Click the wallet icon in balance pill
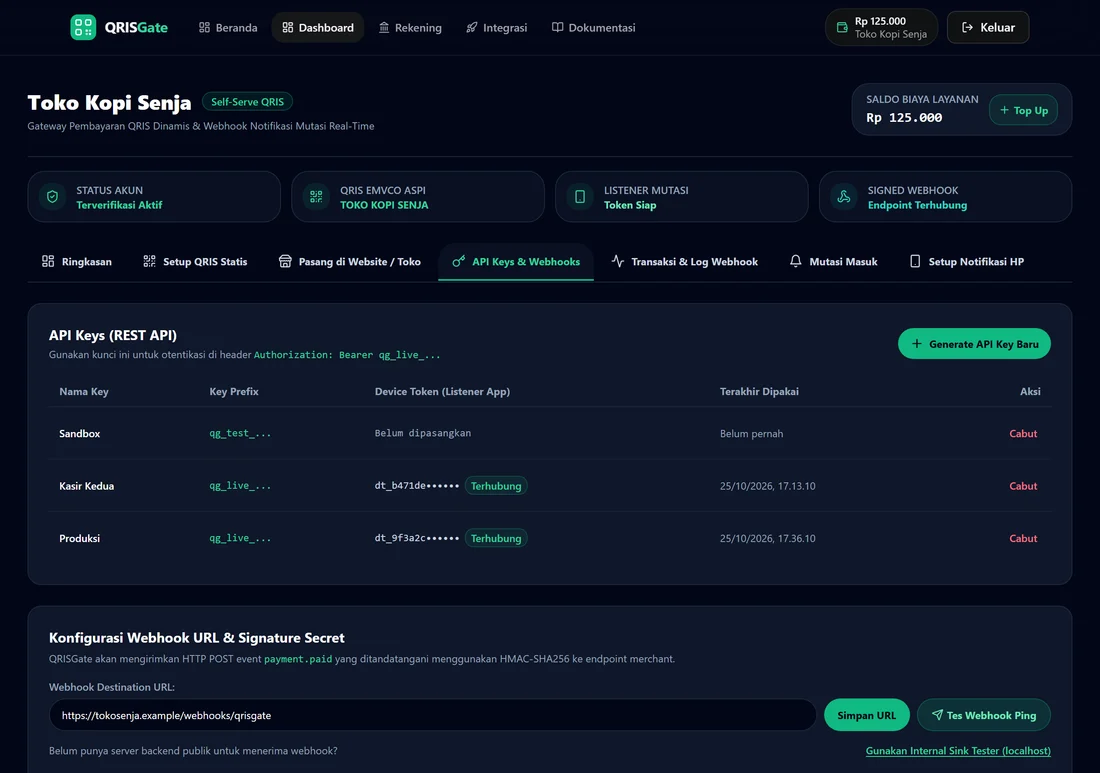 (842, 27)
